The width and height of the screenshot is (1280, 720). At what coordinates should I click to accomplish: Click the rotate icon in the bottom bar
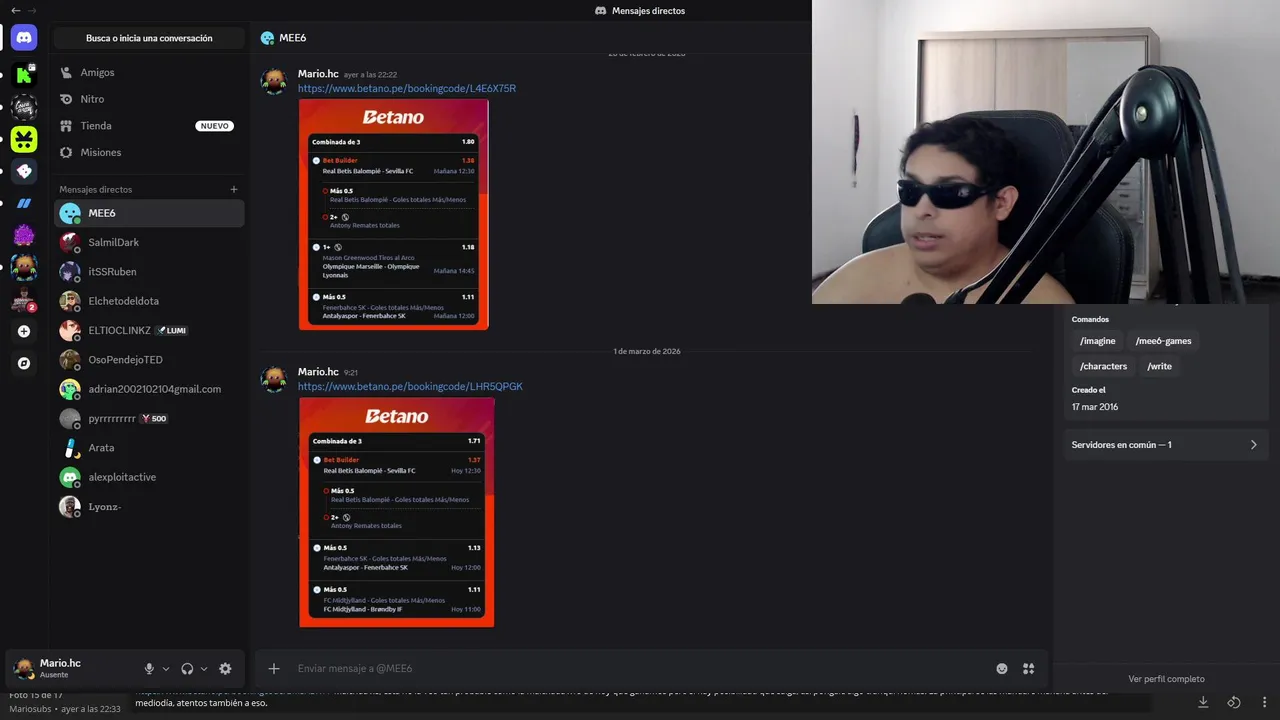click(1234, 702)
